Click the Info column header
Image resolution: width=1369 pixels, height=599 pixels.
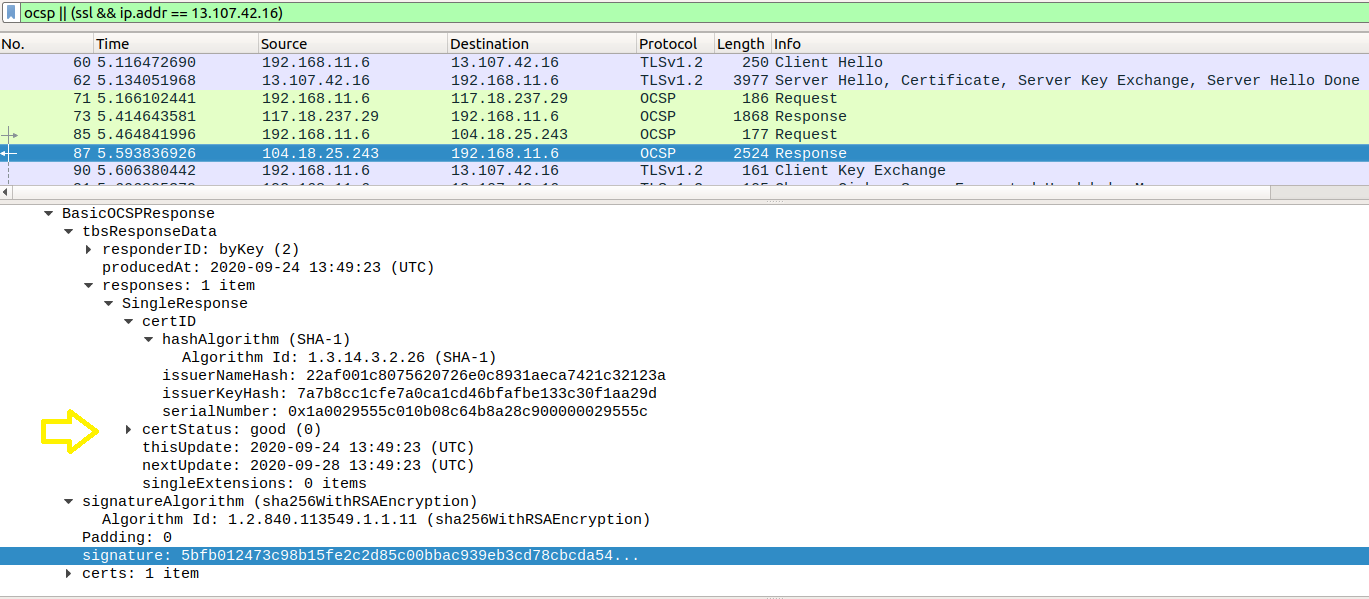[x=1069, y=44]
